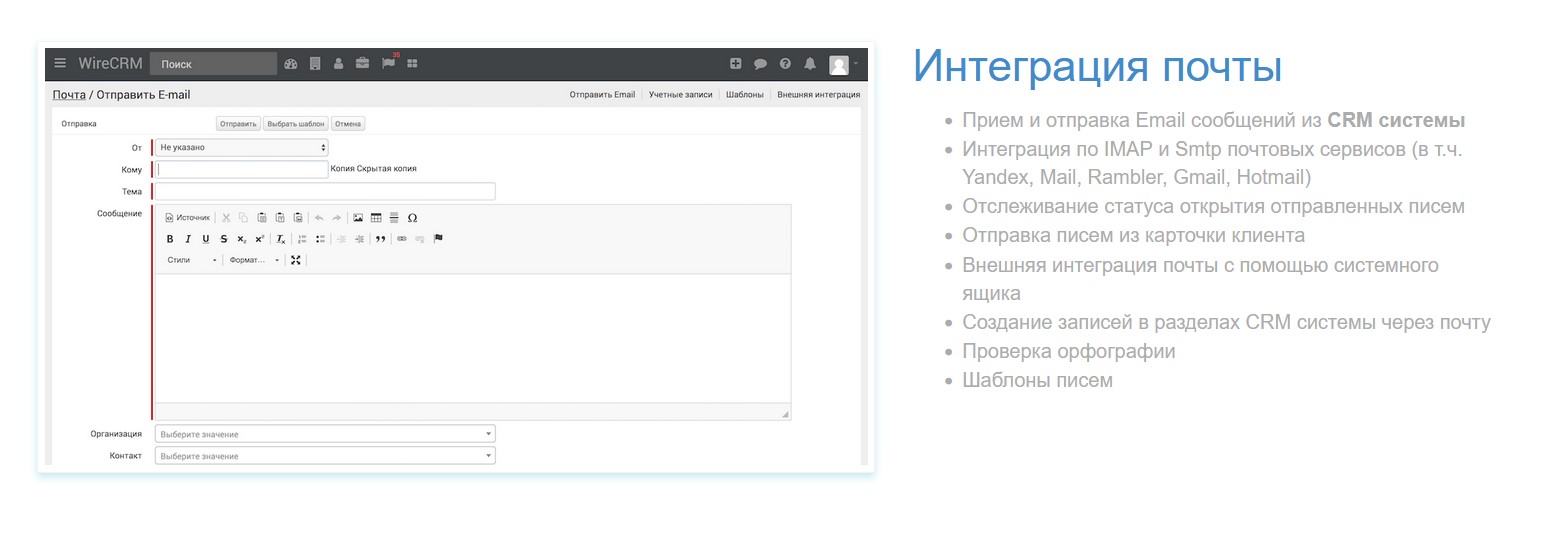Screen dimensions: 1558x539
Task: Open the flag icon with red counter
Action: click(388, 63)
